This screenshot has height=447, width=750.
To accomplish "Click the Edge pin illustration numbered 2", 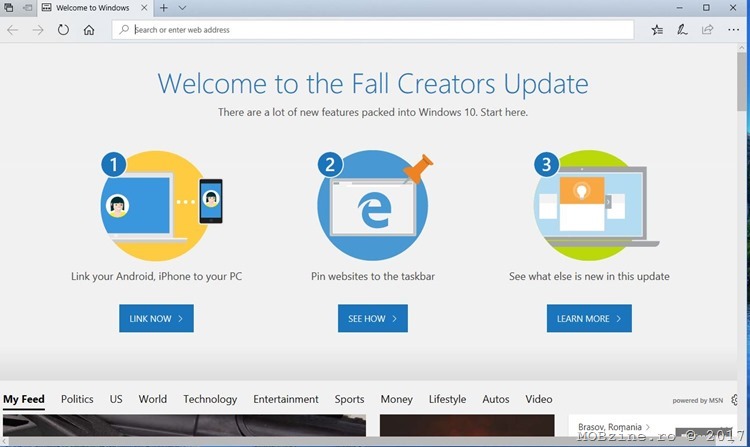I will click(x=374, y=206).
